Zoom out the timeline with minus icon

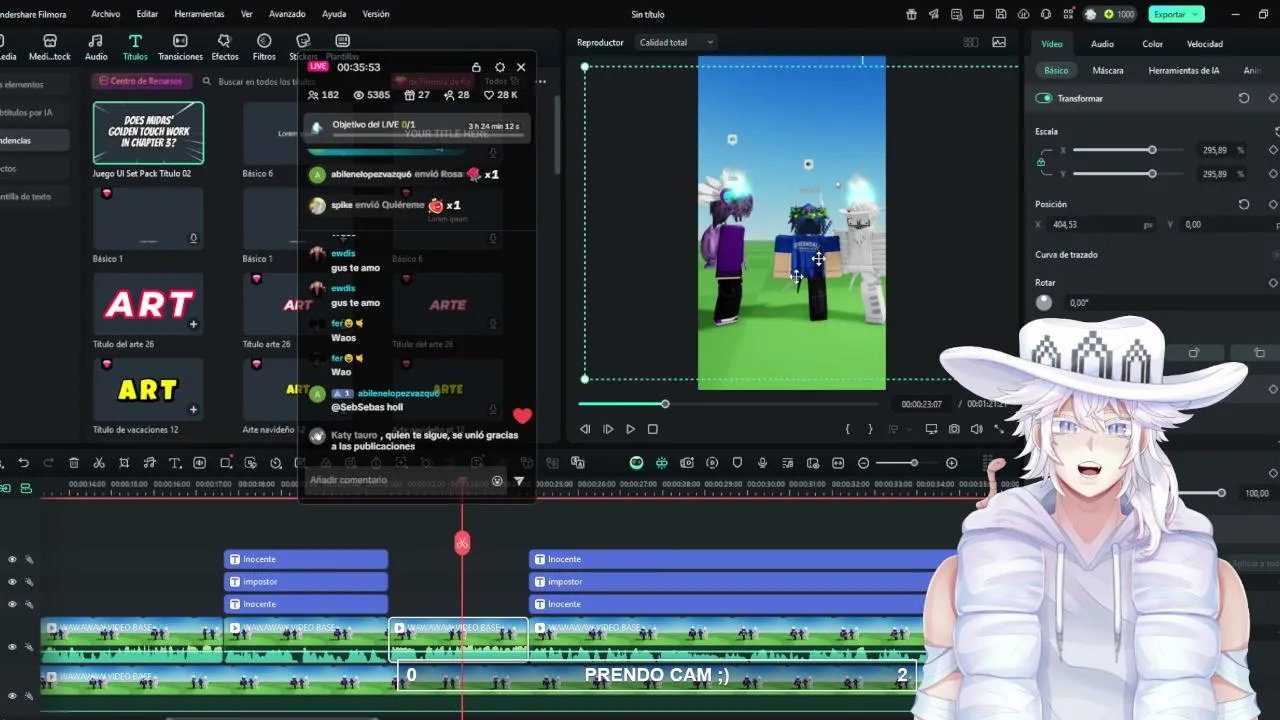[x=864, y=463]
